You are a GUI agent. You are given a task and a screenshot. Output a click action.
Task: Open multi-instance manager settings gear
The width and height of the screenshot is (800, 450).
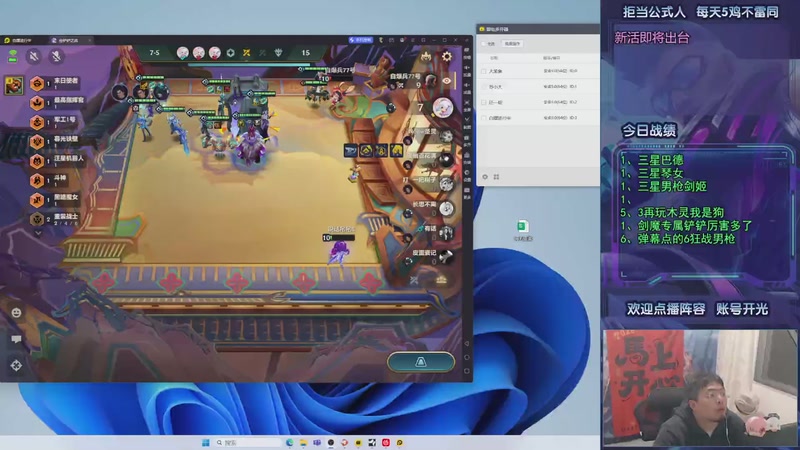(485, 177)
